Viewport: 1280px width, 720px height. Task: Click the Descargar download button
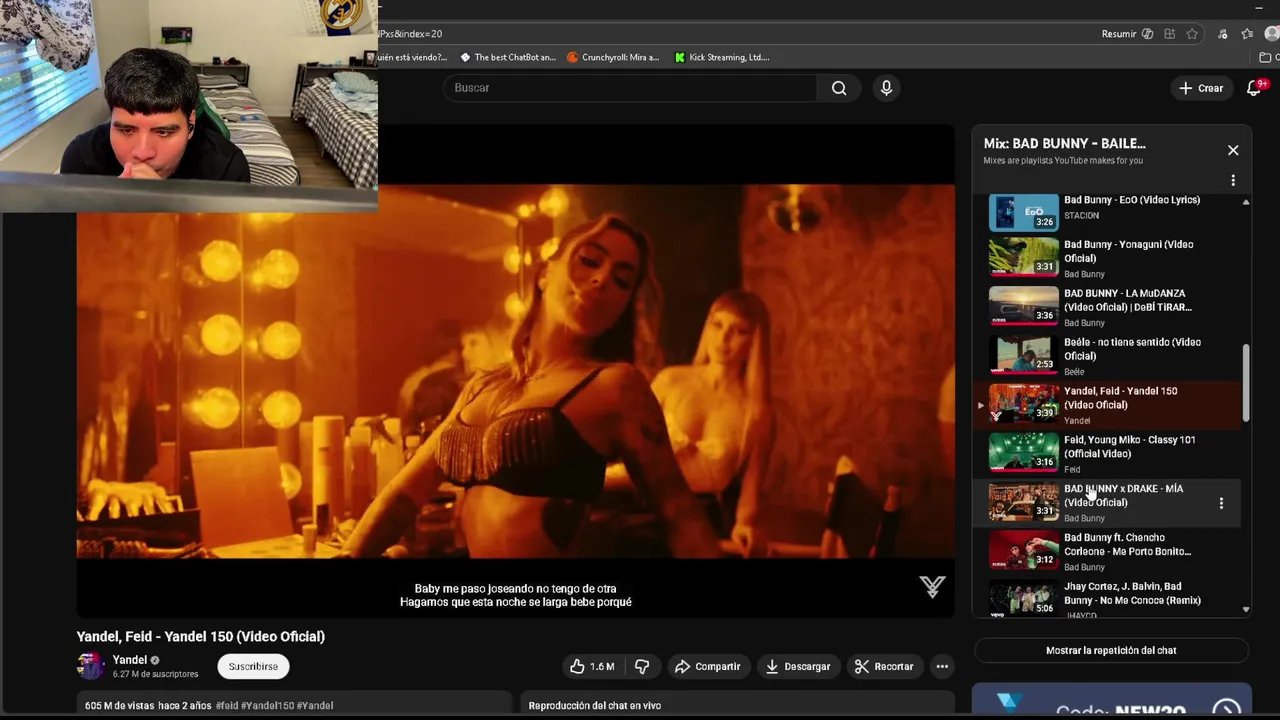(797, 667)
